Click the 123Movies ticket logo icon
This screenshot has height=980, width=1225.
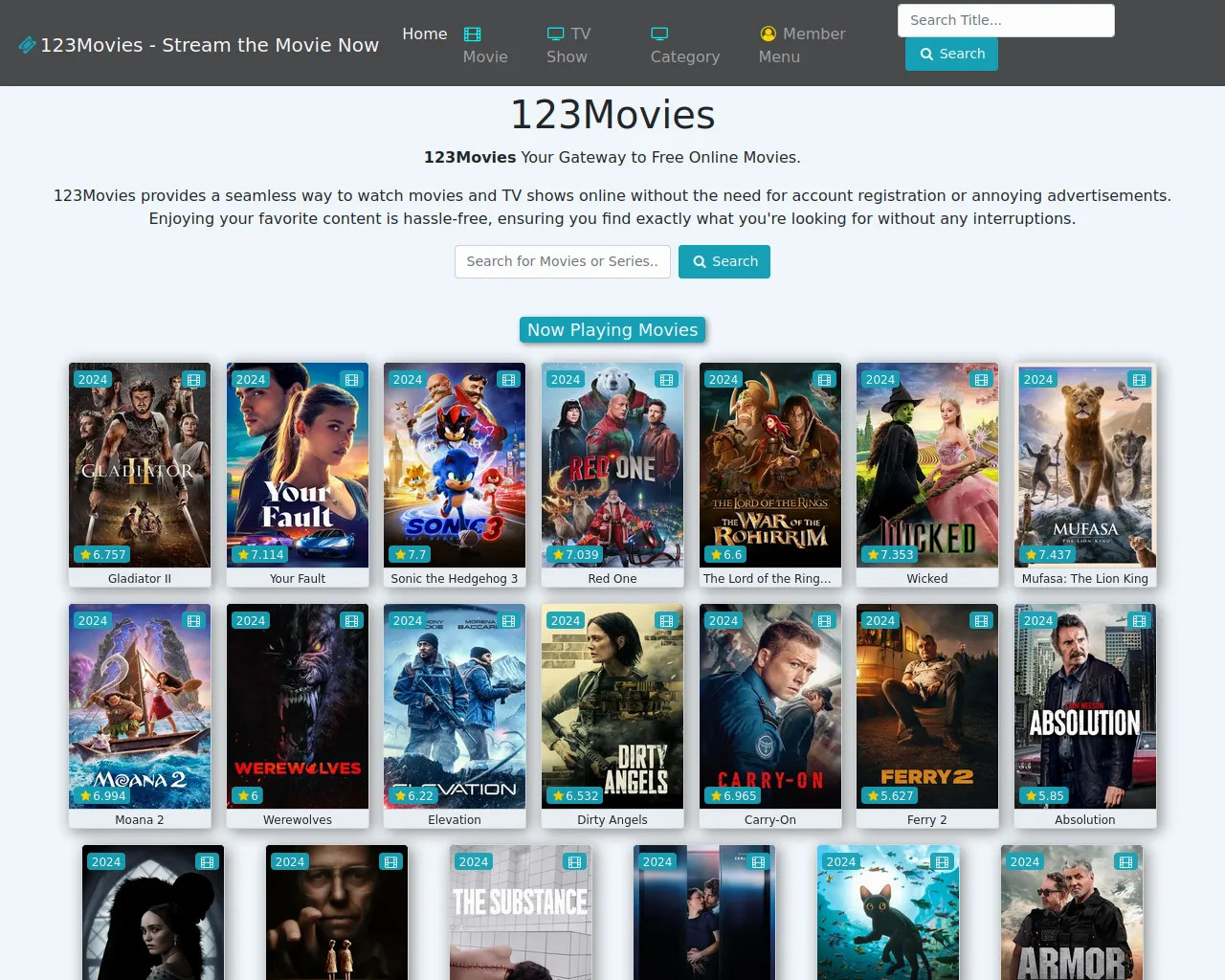pyautogui.click(x=27, y=45)
